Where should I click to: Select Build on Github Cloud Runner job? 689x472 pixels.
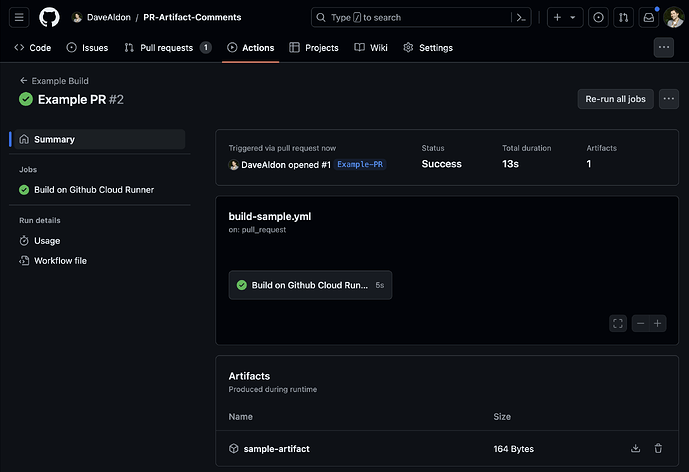click(94, 189)
